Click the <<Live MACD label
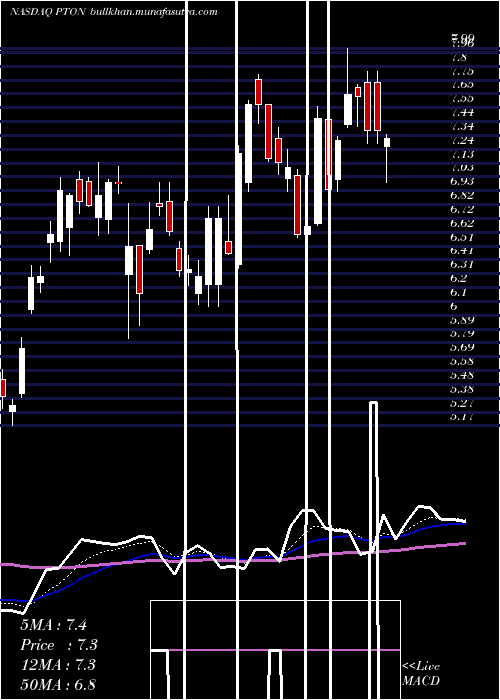Viewport: 500px width, 700px height. pyautogui.click(x=421, y=673)
